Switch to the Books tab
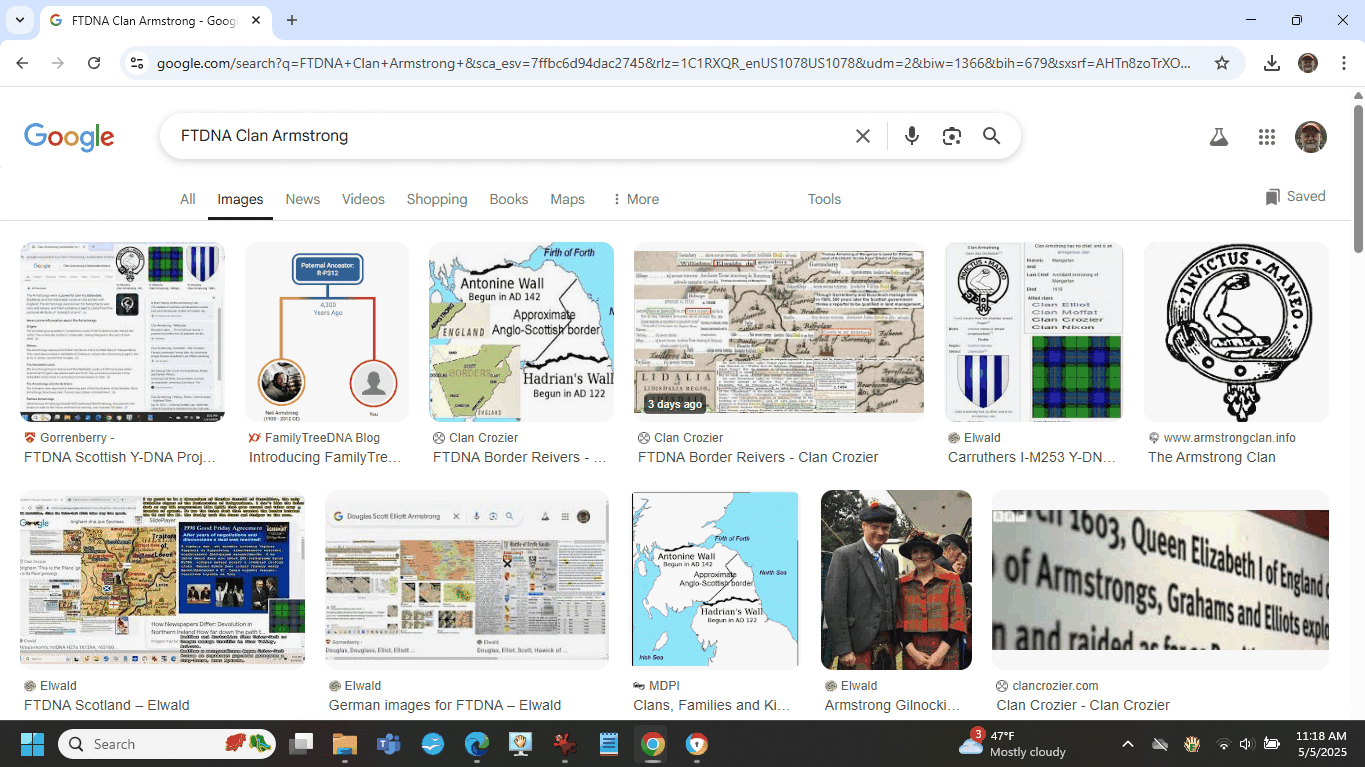Viewport: 1365px width, 767px height. 509,199
